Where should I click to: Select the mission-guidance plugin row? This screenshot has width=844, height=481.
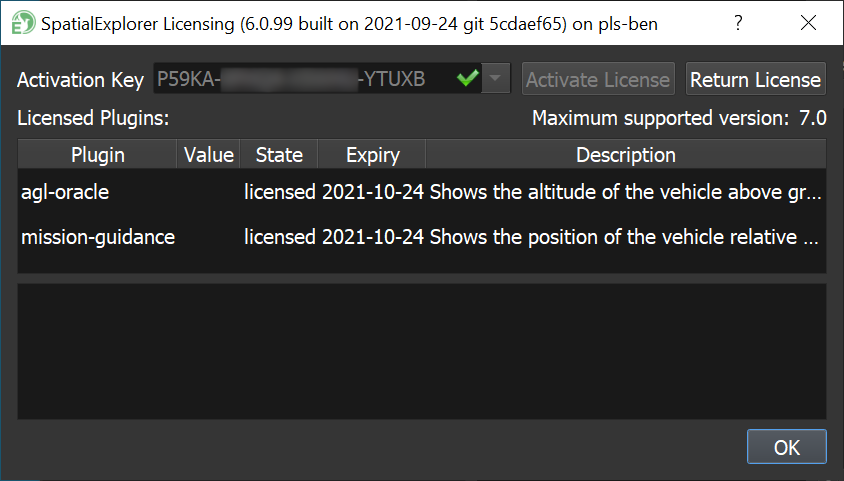point(98,237)
